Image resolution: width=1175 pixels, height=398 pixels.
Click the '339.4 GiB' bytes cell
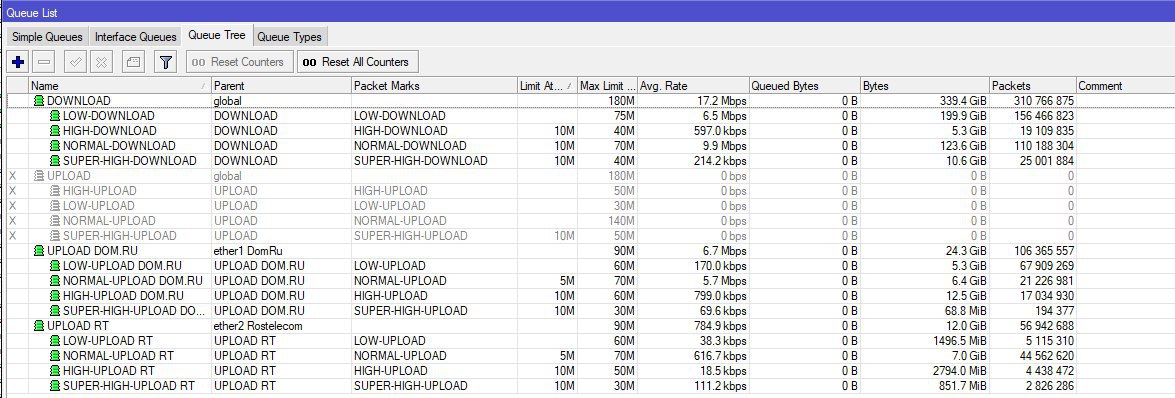coord(925,100)
